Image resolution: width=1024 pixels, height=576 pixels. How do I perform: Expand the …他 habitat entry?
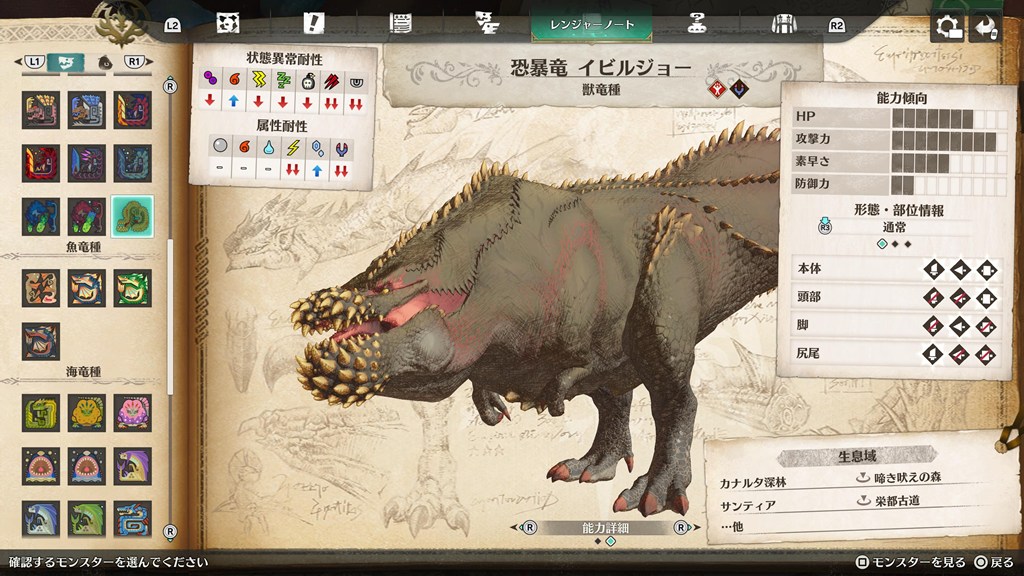733,526
